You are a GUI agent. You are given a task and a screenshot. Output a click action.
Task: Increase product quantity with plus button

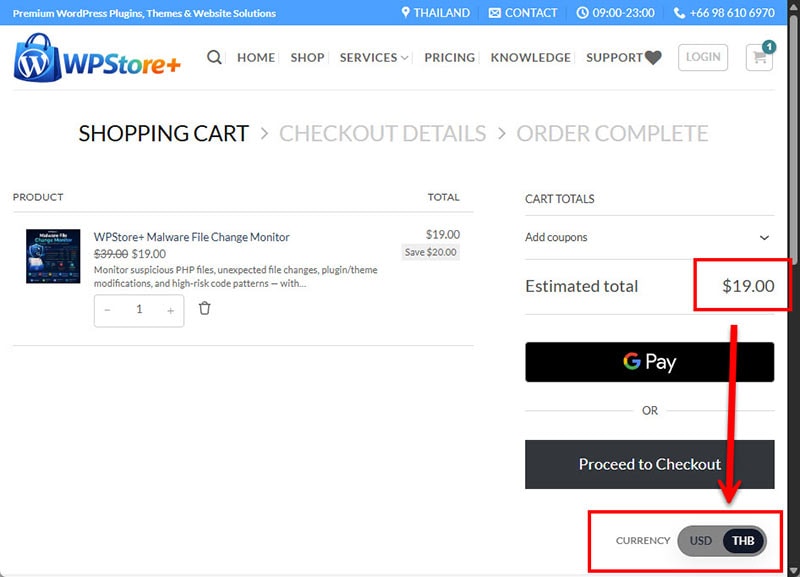(170, 310)
